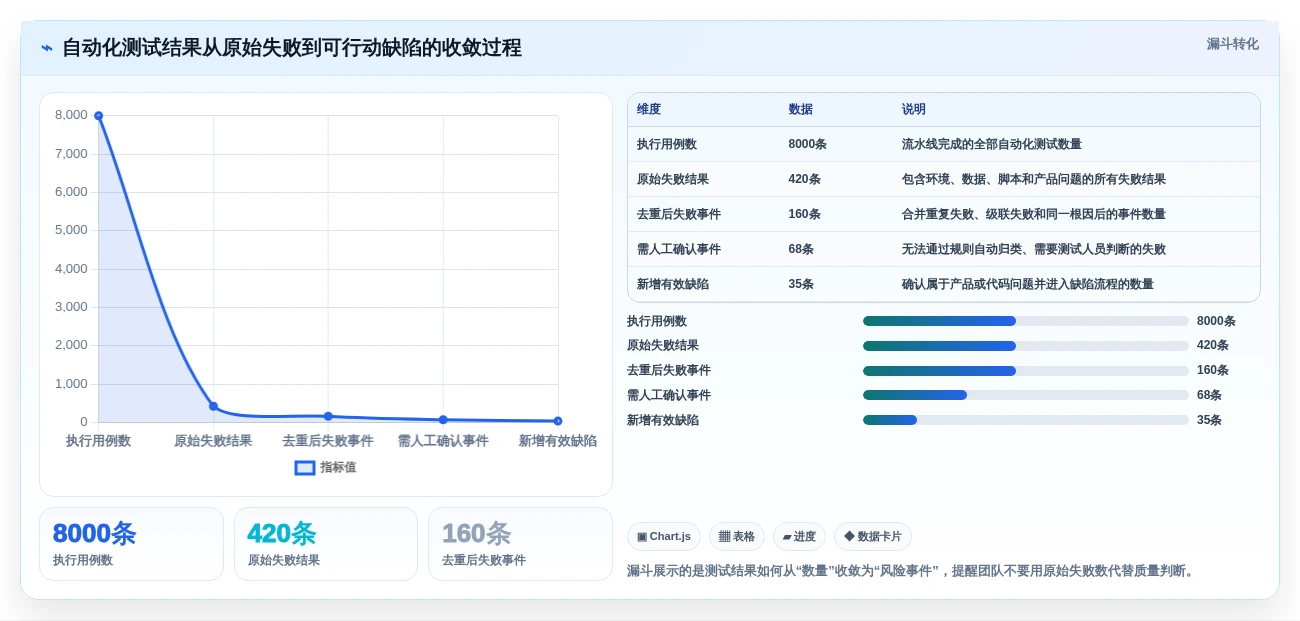Click description starting 包含环境、数据、脚本
This screenshot has height=621, width=1300.
pyautogui.click(x=1034, y=179)
